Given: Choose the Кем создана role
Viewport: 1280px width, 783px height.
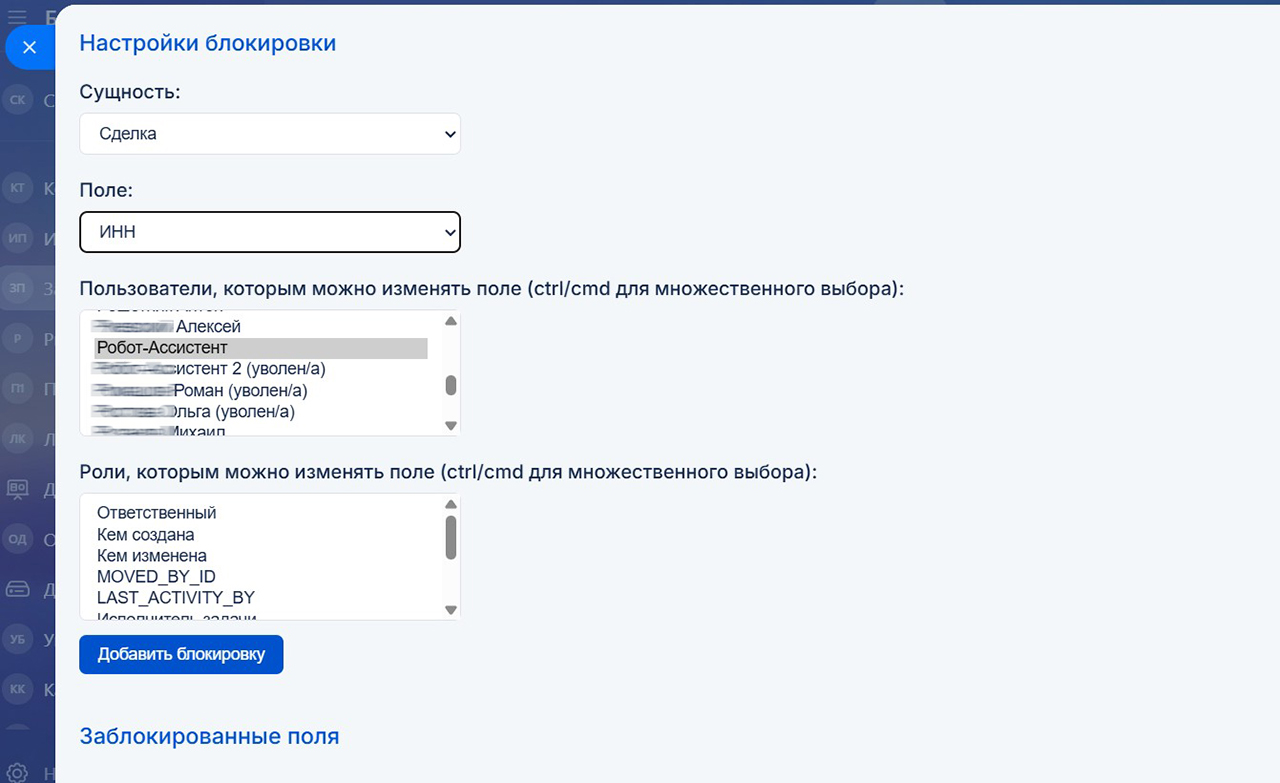Looking at the screenshot, I should (x=146, y=535).
